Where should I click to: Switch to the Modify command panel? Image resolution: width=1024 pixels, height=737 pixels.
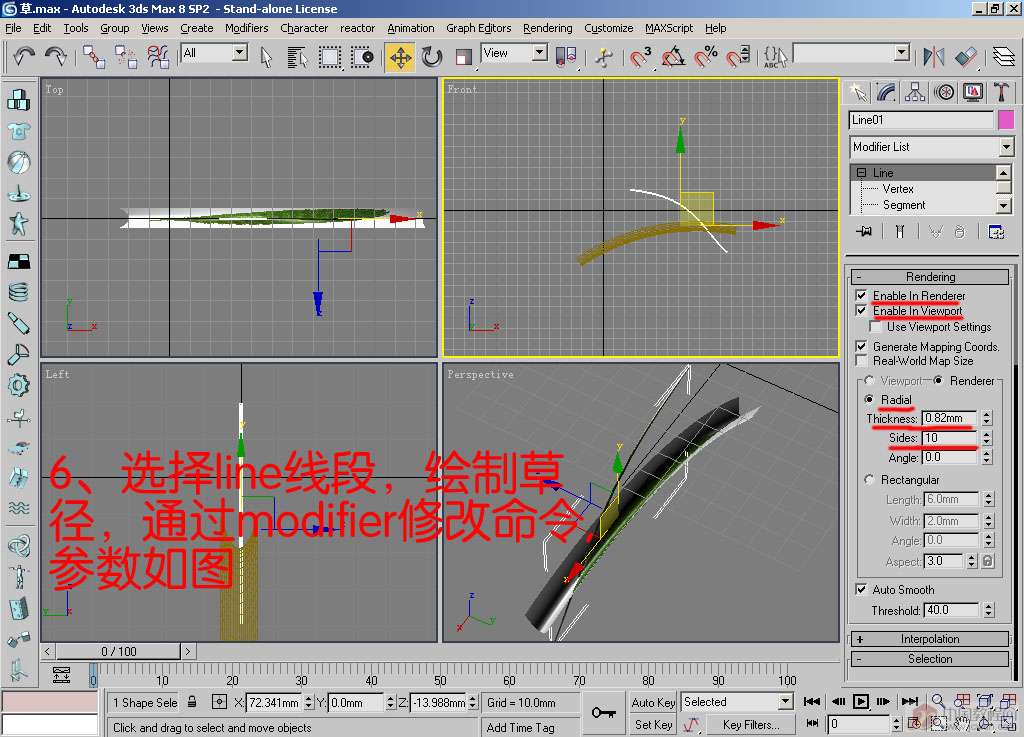tap(886, 93)
